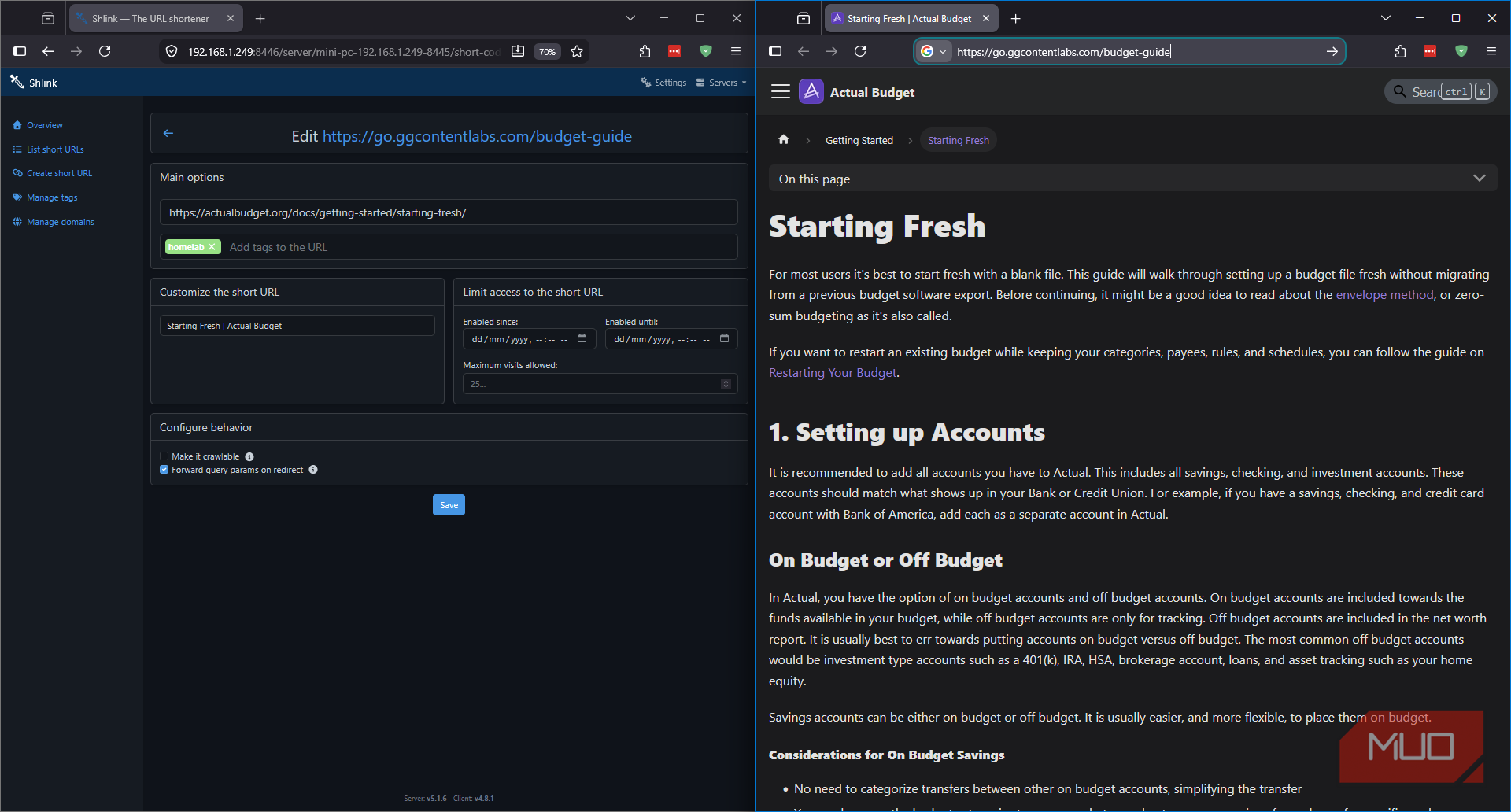Image resolution: width=1511 pixels, height=812 pixels.
Task: Open the Actual Budget docs search
Action: pos(1440,92)
